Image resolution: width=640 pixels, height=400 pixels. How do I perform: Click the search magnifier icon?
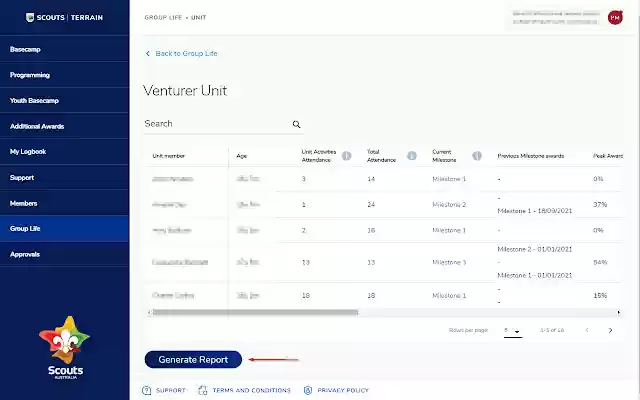(296, 124)
